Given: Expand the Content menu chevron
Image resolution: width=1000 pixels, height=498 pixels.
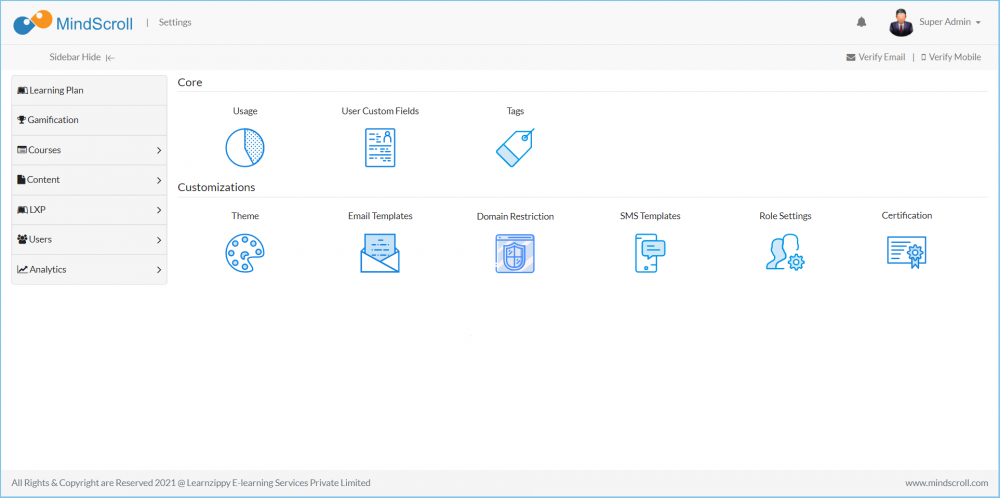Looking at the screenshot, I should (159, 180).
